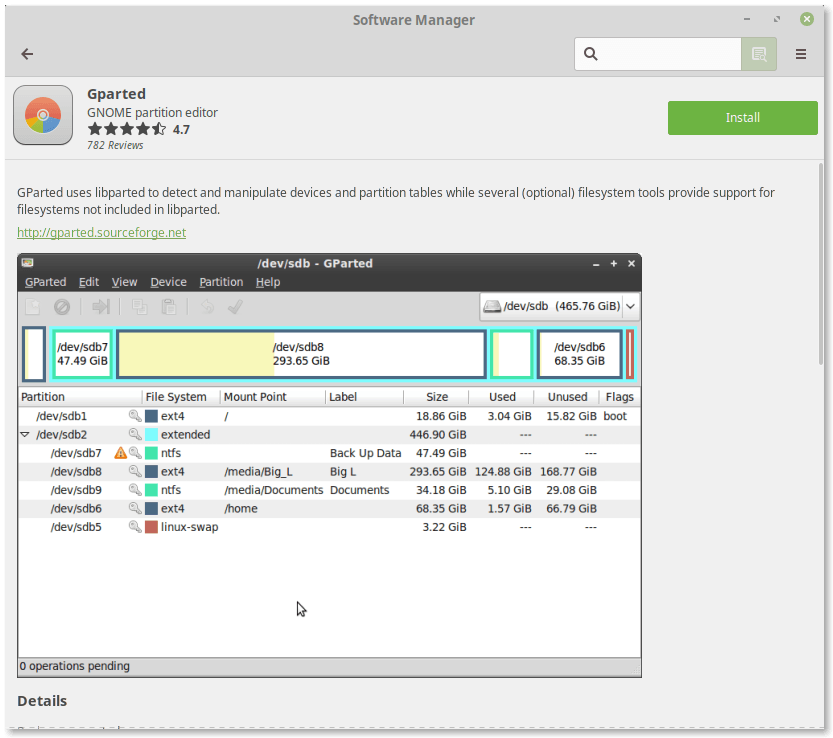
Task: Close the Software Manager window
Action: 806,19
